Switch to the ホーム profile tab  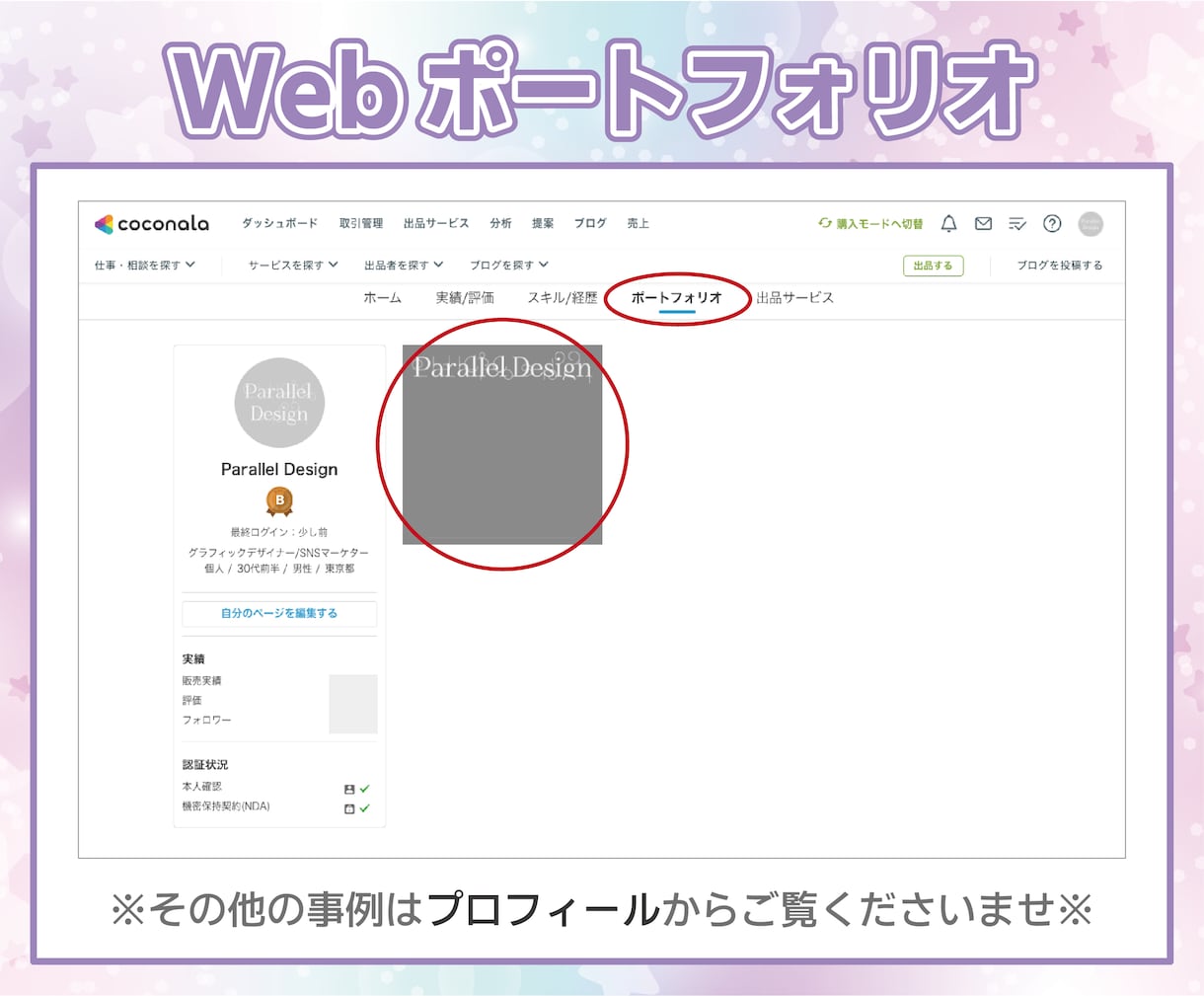tap(382, 298)
